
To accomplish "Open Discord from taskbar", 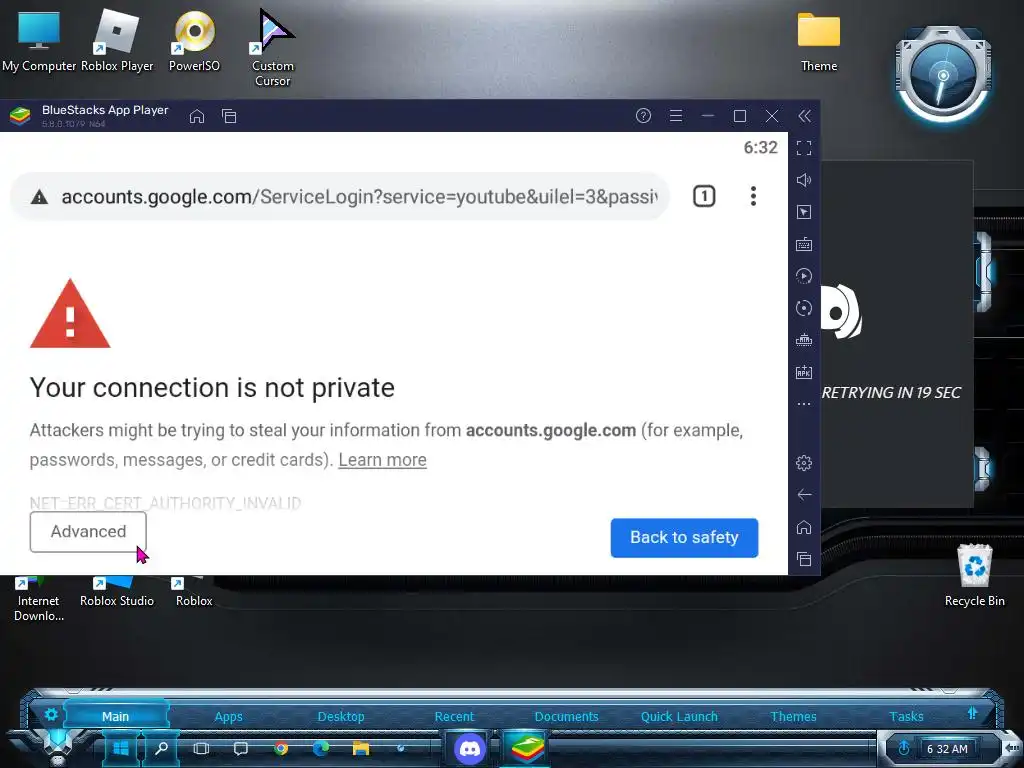I will 470,748.
